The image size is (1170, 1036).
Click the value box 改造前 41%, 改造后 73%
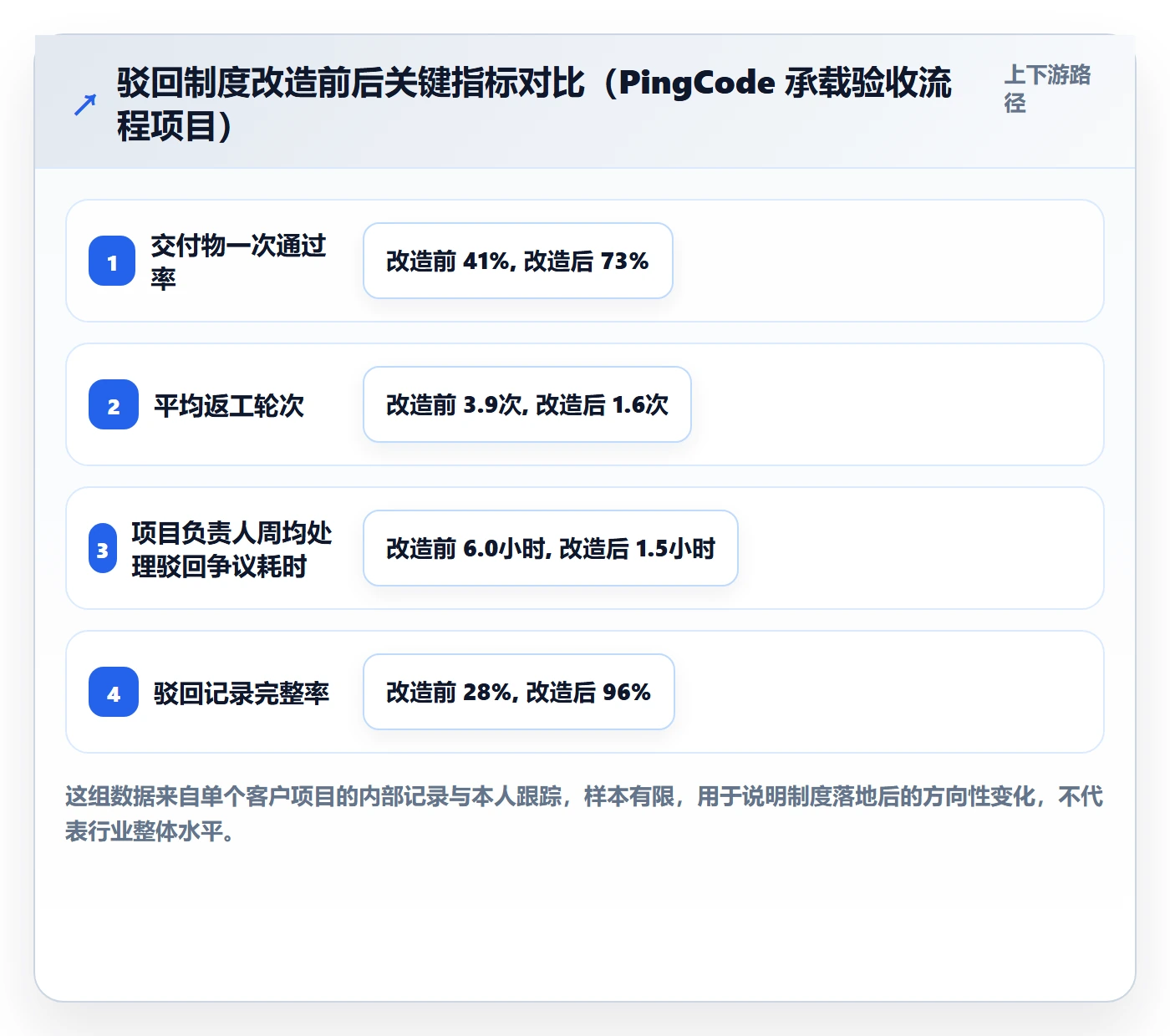pyautogui.click(x=518, y=261)
